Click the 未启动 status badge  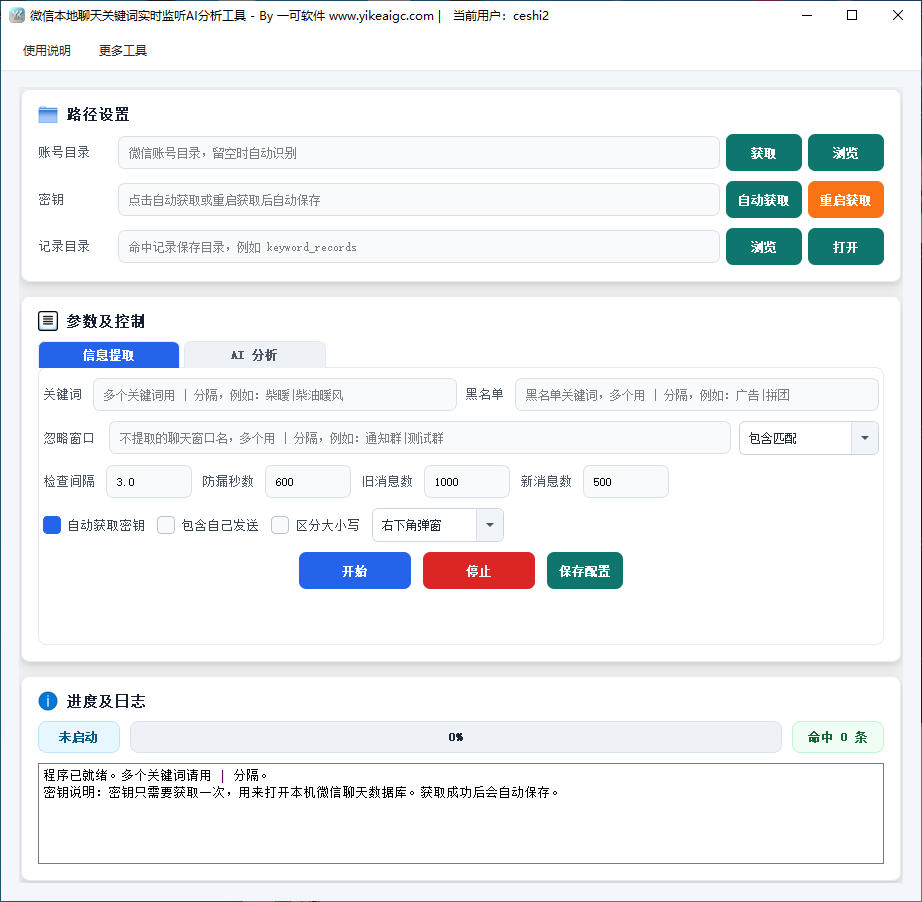(79, 737)
